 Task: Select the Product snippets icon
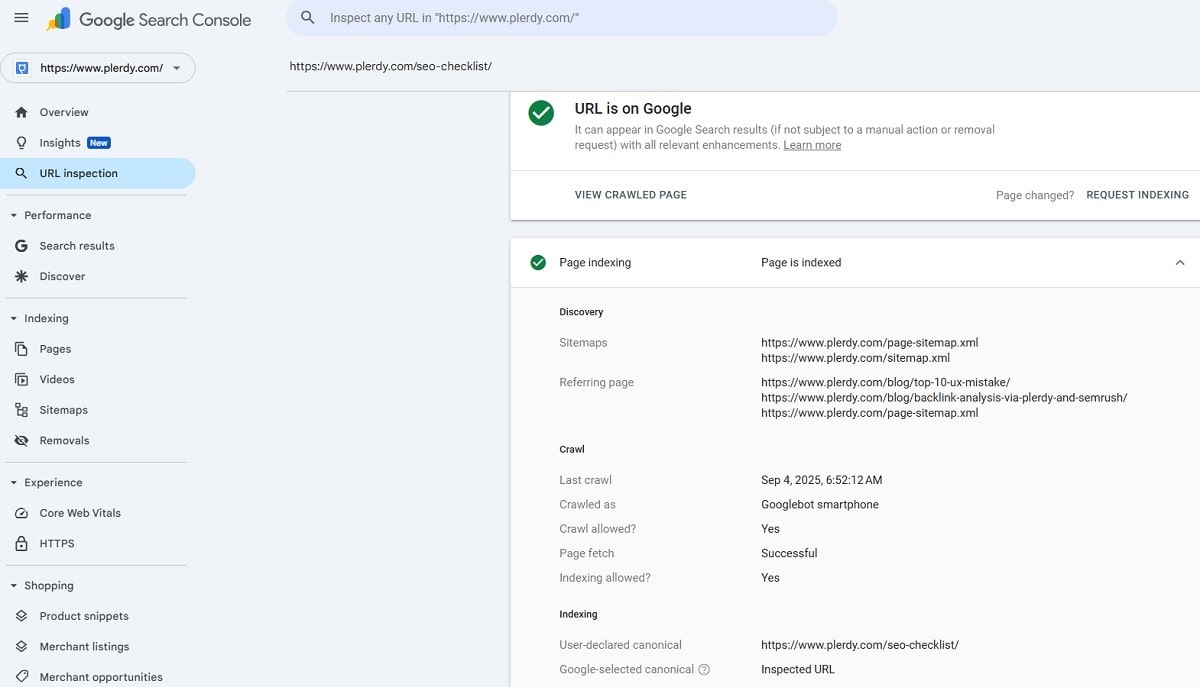(x=21, y=615)
